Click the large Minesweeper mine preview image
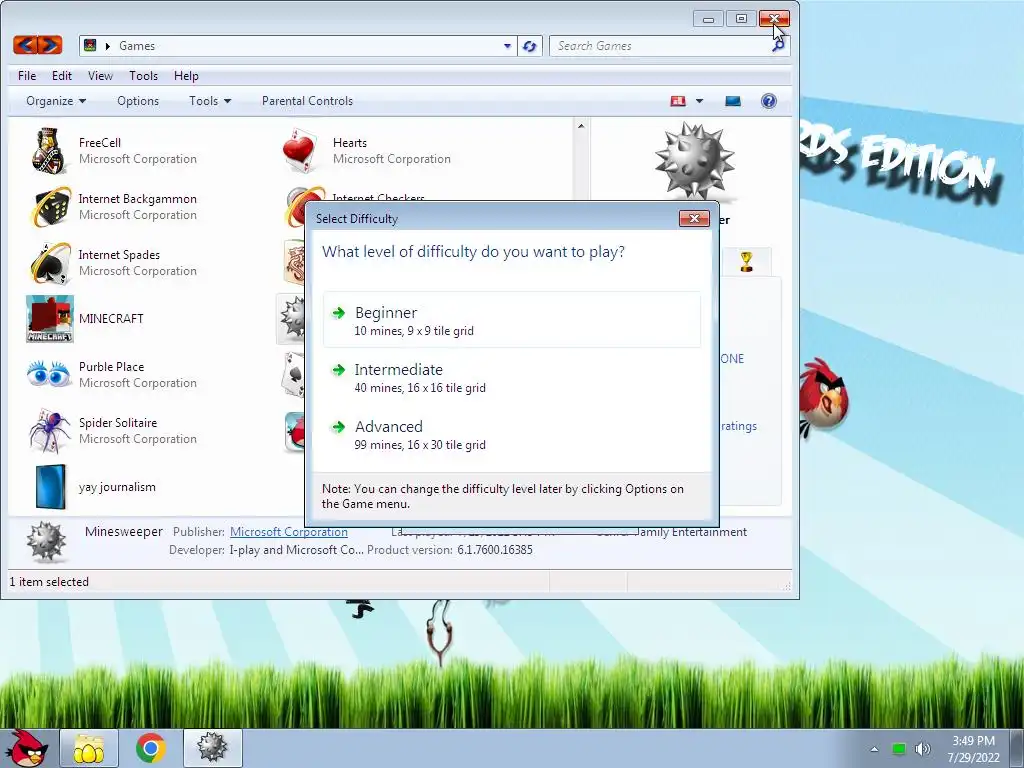The width and height of the screenshot is (1024, 768). pos(695,161)
